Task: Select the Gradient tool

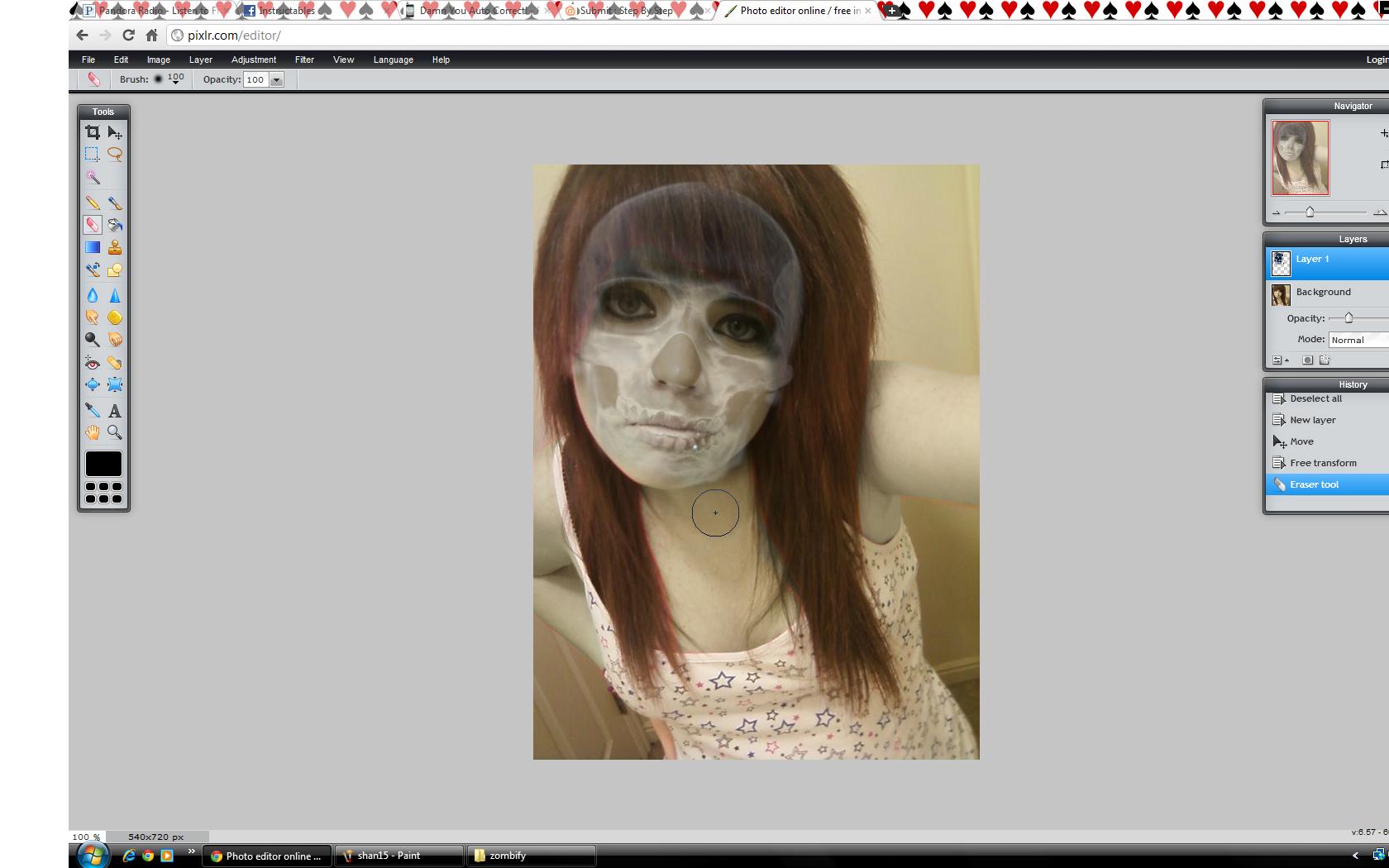Action: coord(93,247)
